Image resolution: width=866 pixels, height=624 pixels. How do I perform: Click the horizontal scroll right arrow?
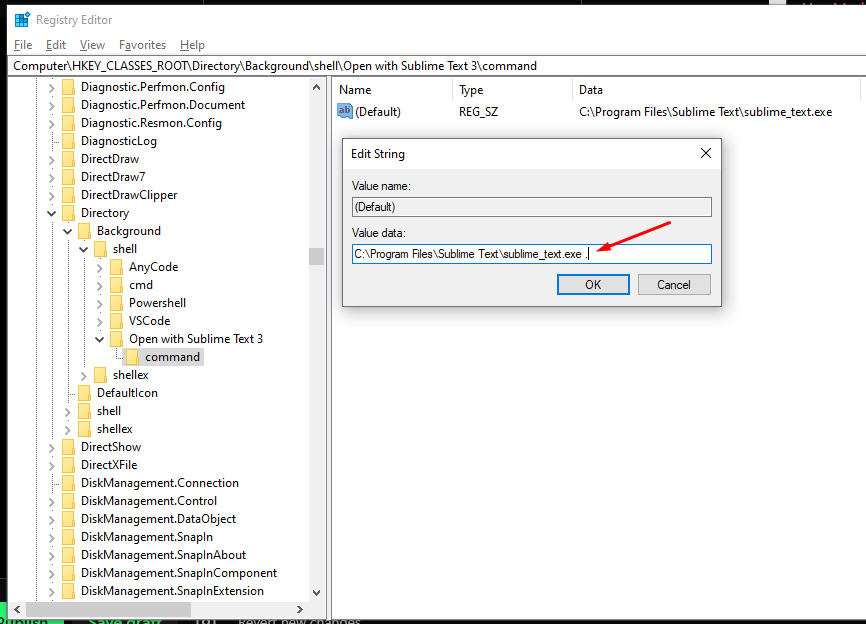(300, 610)
